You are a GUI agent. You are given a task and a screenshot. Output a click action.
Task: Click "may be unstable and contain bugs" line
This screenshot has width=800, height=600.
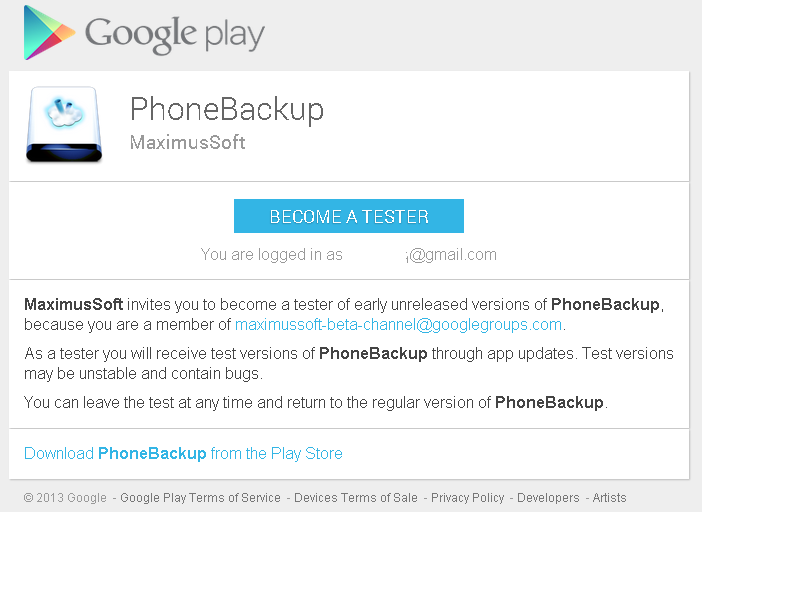pos(143,374)
